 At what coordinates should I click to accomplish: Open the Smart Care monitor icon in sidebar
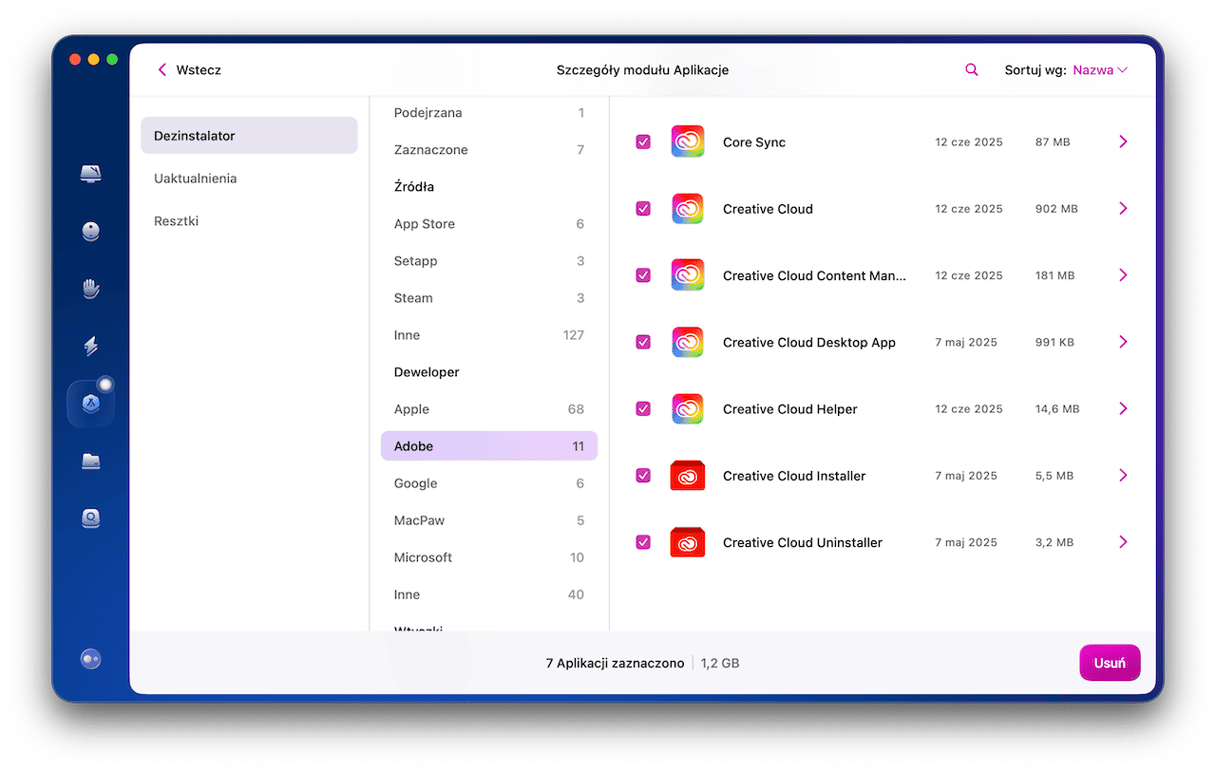point(91,174)
